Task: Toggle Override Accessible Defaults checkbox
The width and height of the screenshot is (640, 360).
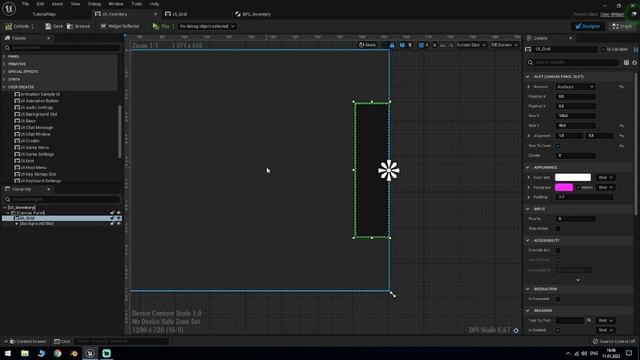Action: click(x=558, y=250)
